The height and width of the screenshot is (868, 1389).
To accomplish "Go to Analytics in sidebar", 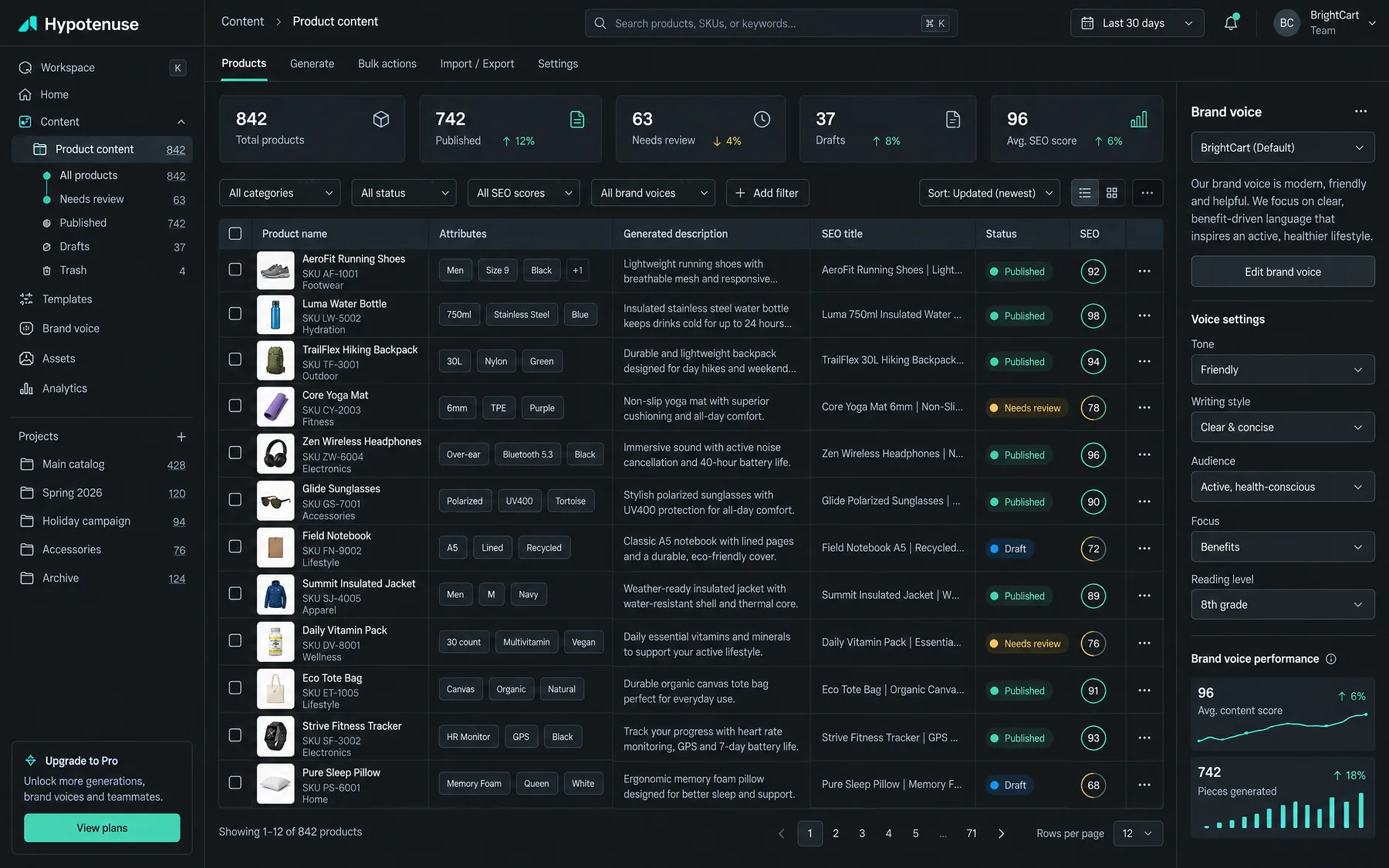I will 65,389.
